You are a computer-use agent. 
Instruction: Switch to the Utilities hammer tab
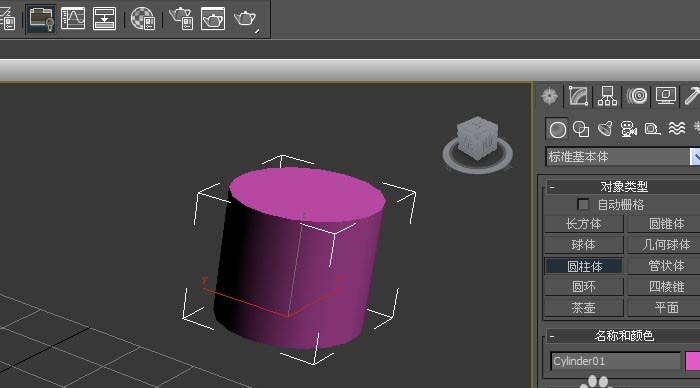click(x=692, y=96)
